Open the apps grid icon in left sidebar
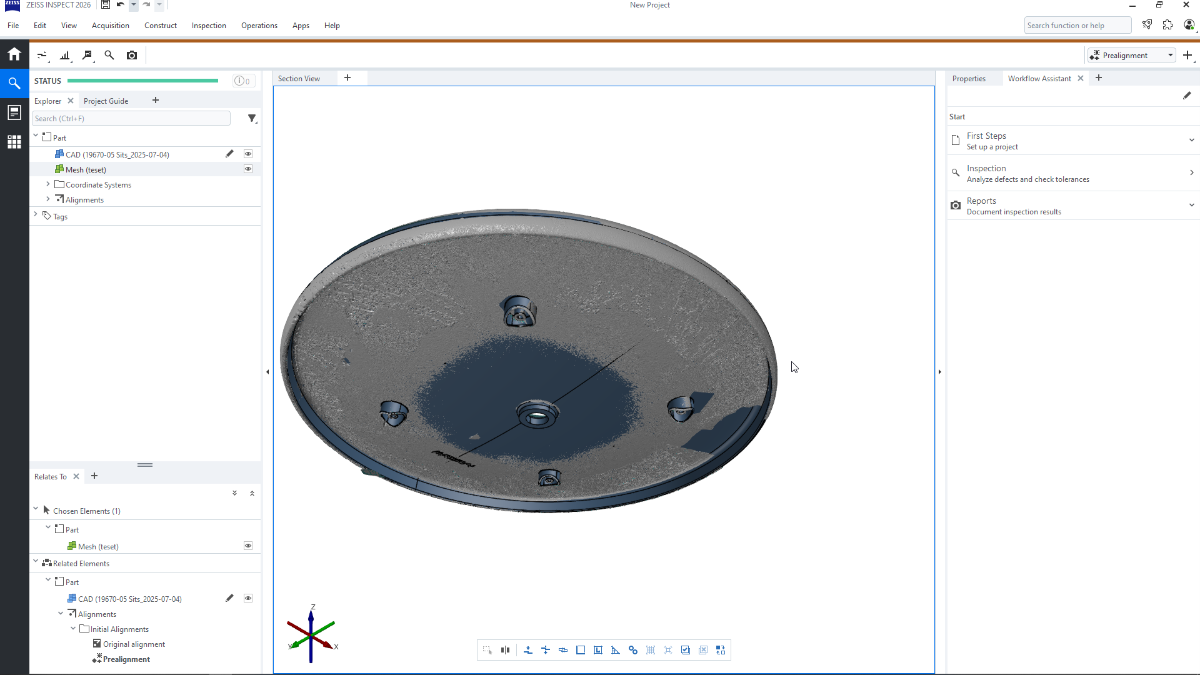1200x675 pixels. click(14, 142)
